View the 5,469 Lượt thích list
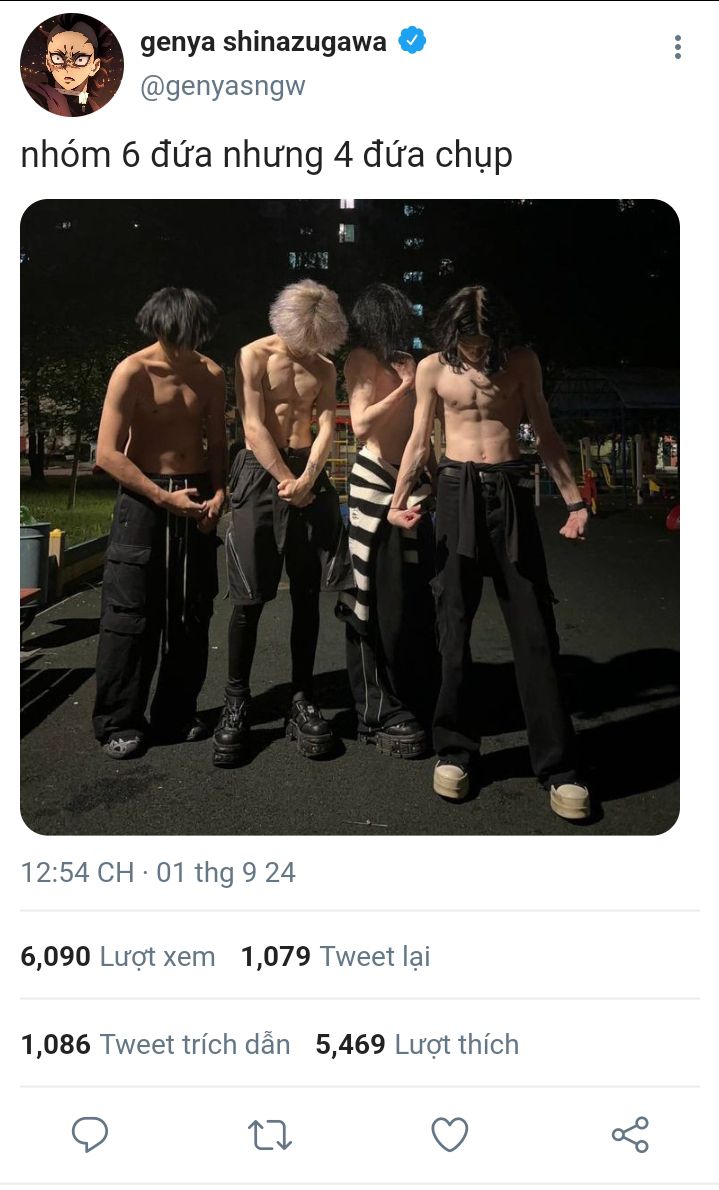The image size is (719, 1190). click(417, 1044)
